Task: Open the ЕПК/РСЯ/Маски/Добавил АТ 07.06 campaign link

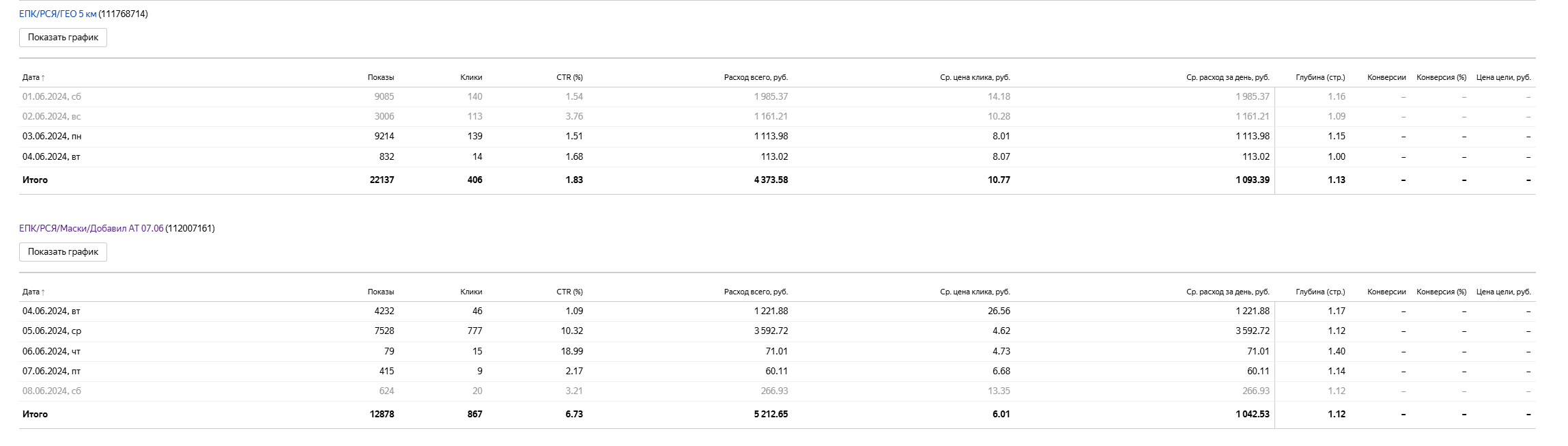Action: point(91,228)
